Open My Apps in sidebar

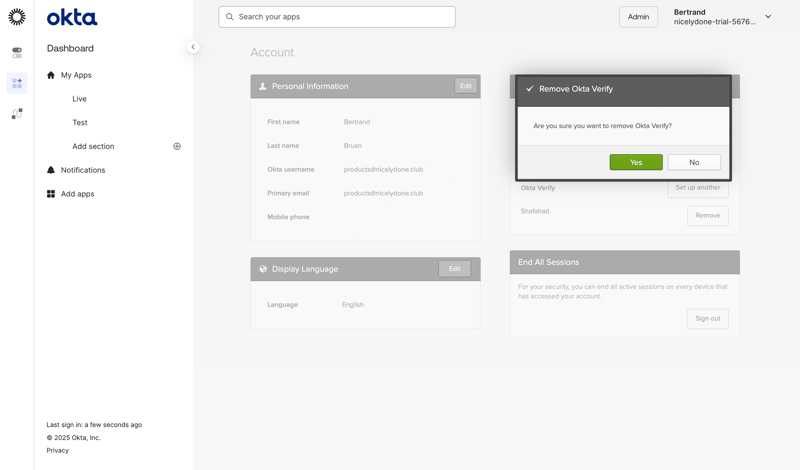(x=76, y=75)
